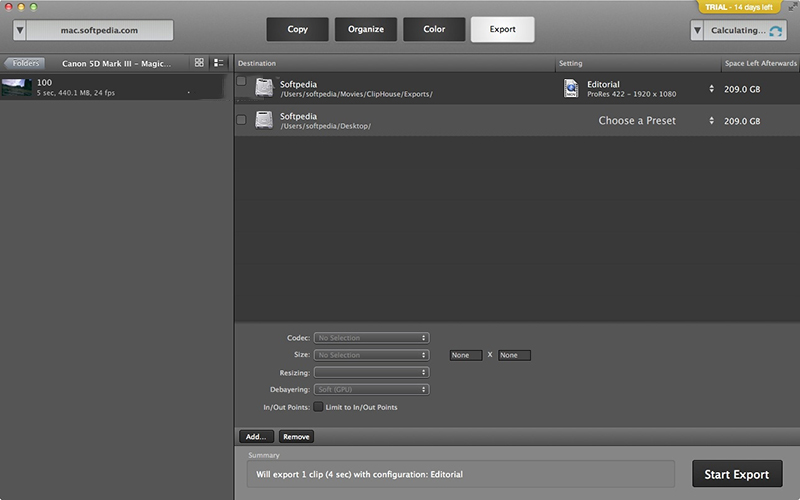Image resolution: width=800 pixels, height=500 pixels.
Task: Open the Calculating storage dropdown arrow
Action: pos(697,30)
